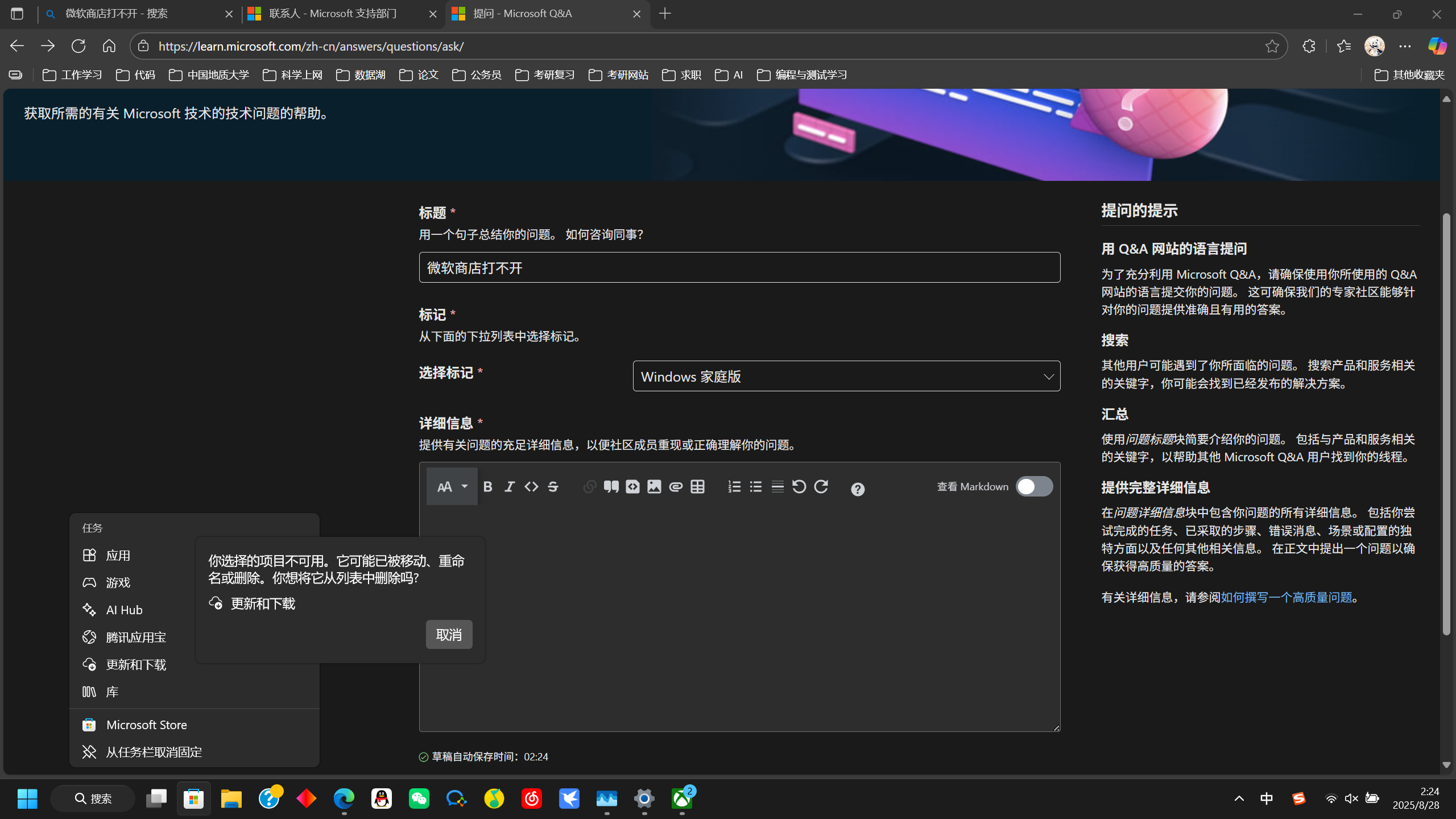Open the 中国地质大学 bookmarks folder
Image resolution: width=1456 pixels, height=819 pixels.
[x=209, y=75]
